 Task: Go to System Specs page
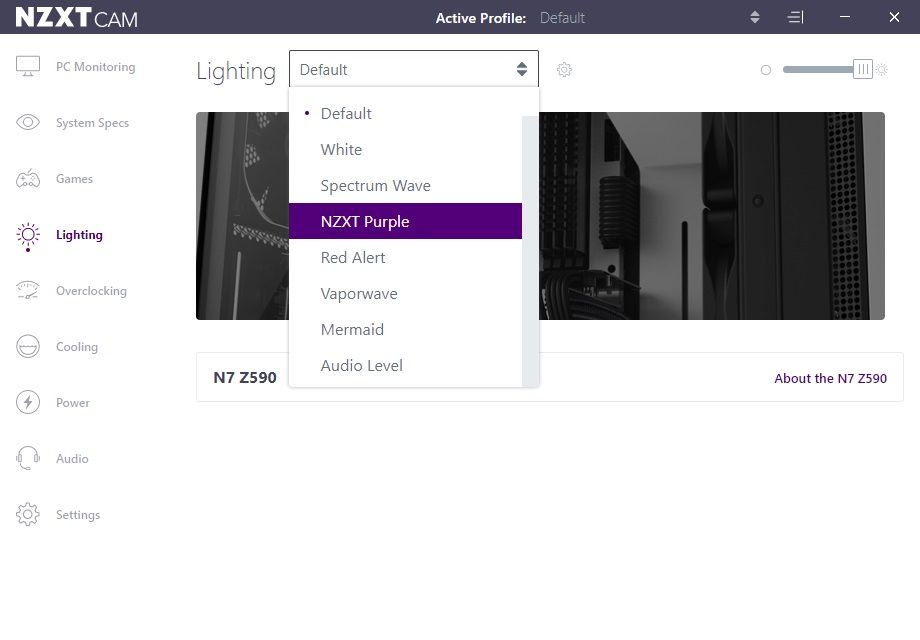click(x=92, y=123)
